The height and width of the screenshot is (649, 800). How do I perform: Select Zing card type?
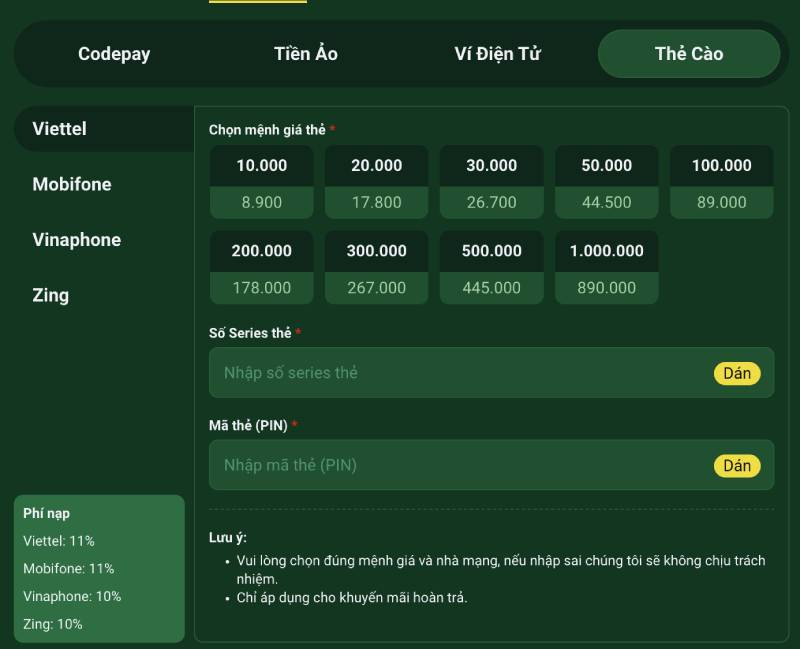point(51,295)
